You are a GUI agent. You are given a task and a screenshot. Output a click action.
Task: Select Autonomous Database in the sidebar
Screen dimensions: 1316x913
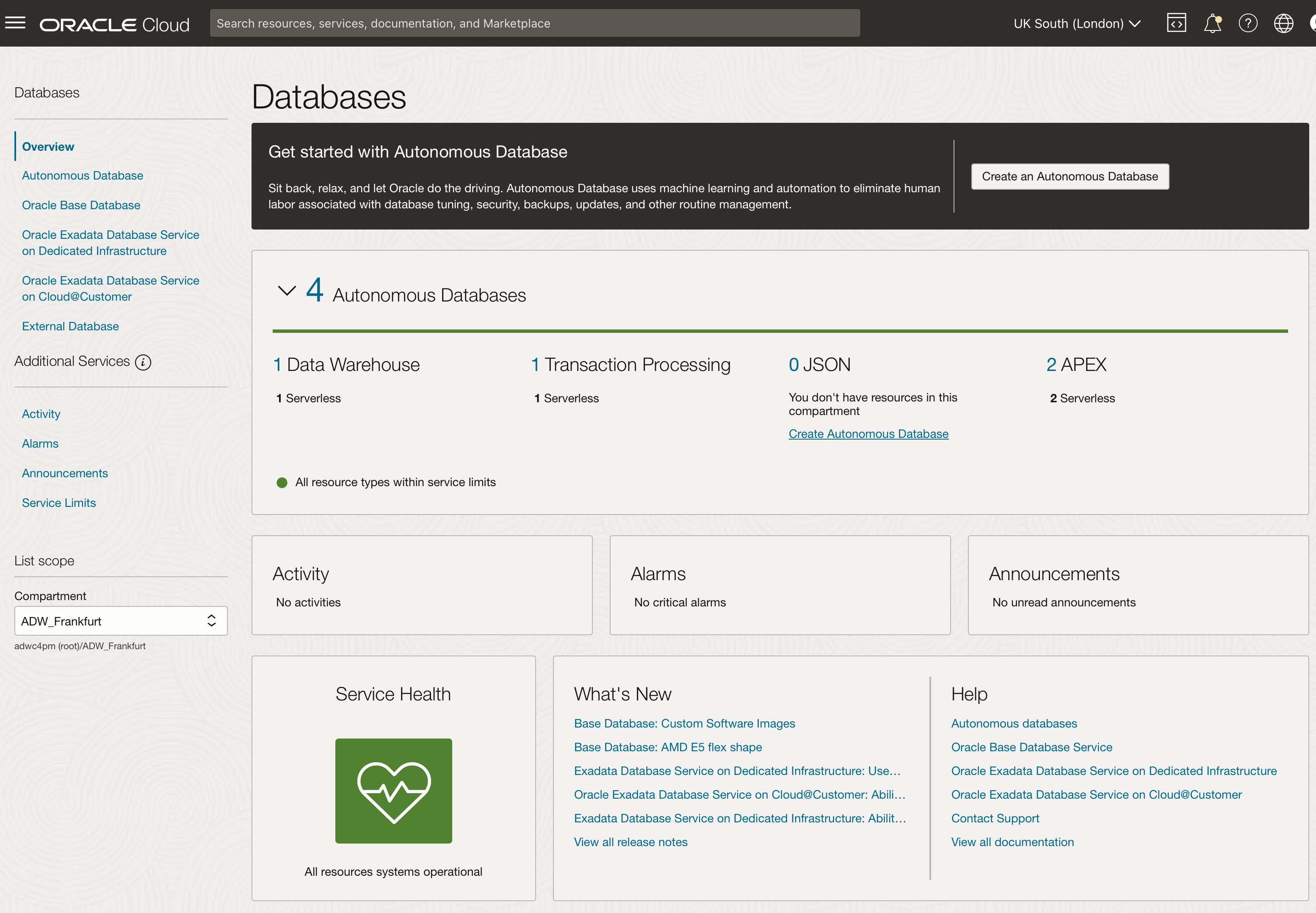click(x=83, y=176)
